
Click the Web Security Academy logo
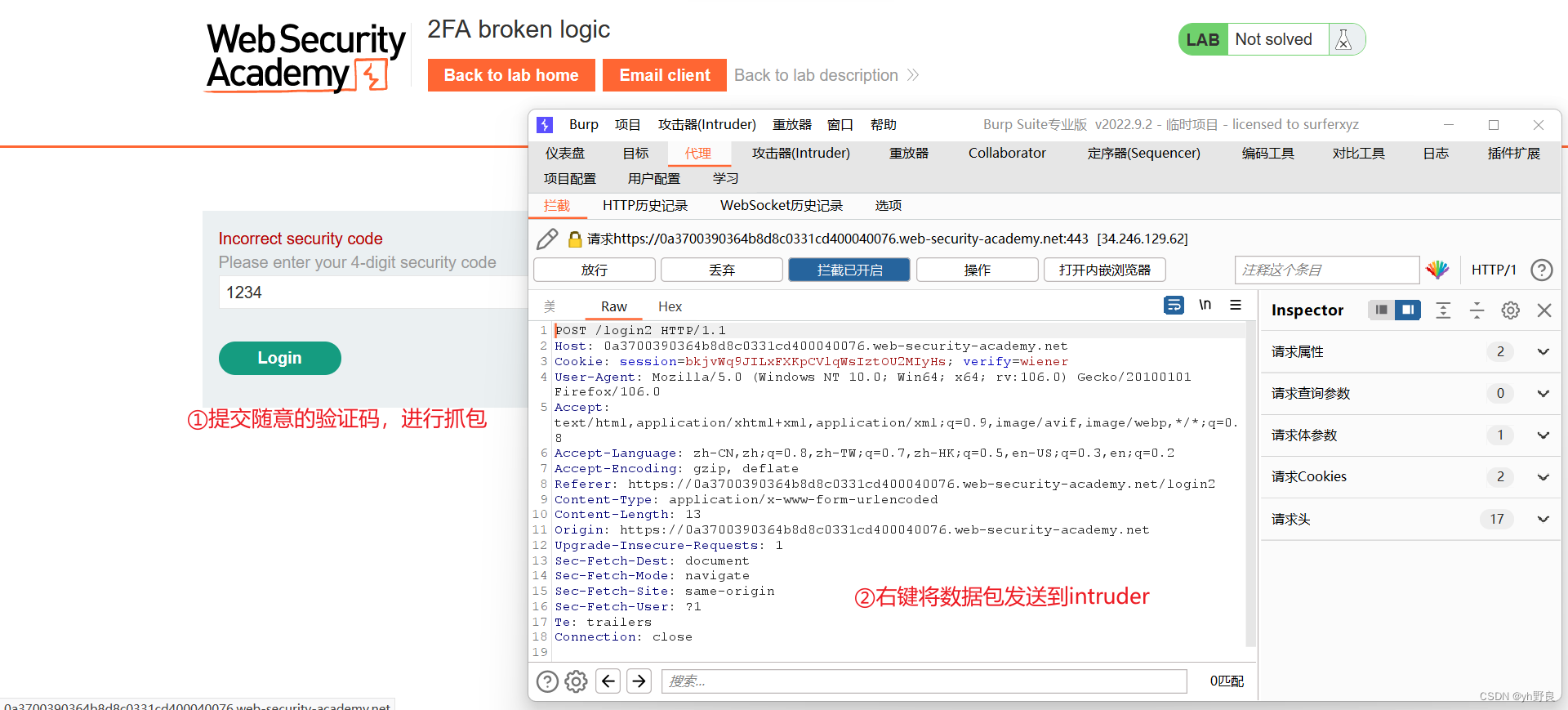point(306,57)
